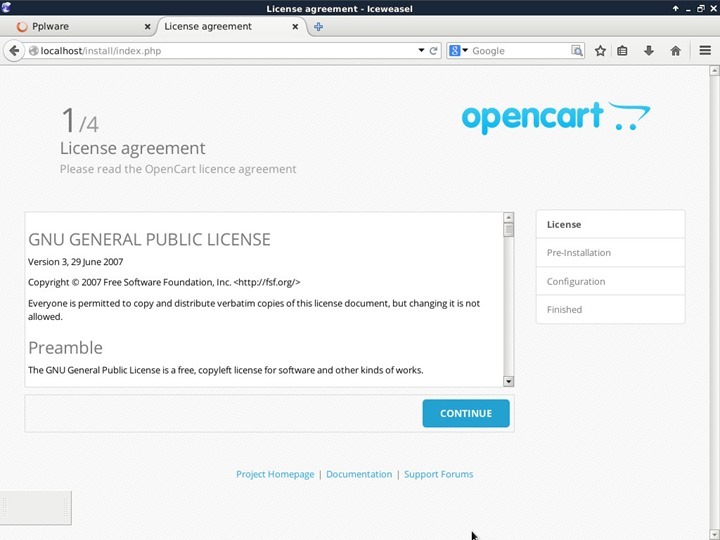Bookmark this page with the star icon

(600, 51)
